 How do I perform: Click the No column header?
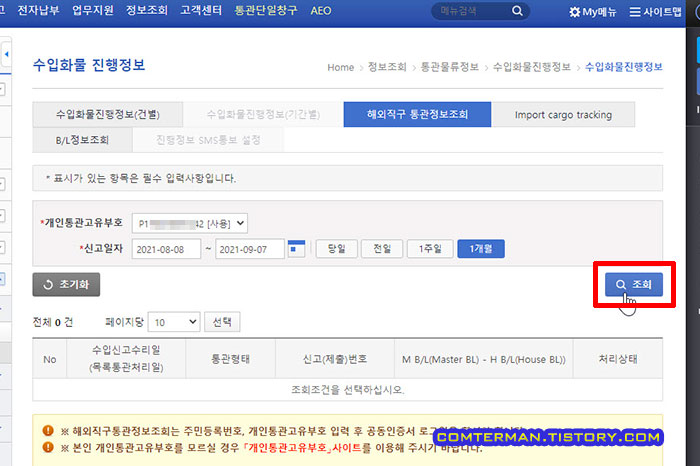point(50,358)
